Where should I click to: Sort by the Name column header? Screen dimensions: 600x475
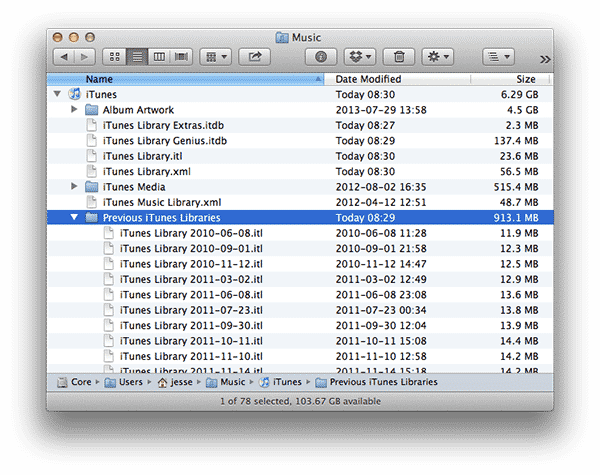pos(185,79)
